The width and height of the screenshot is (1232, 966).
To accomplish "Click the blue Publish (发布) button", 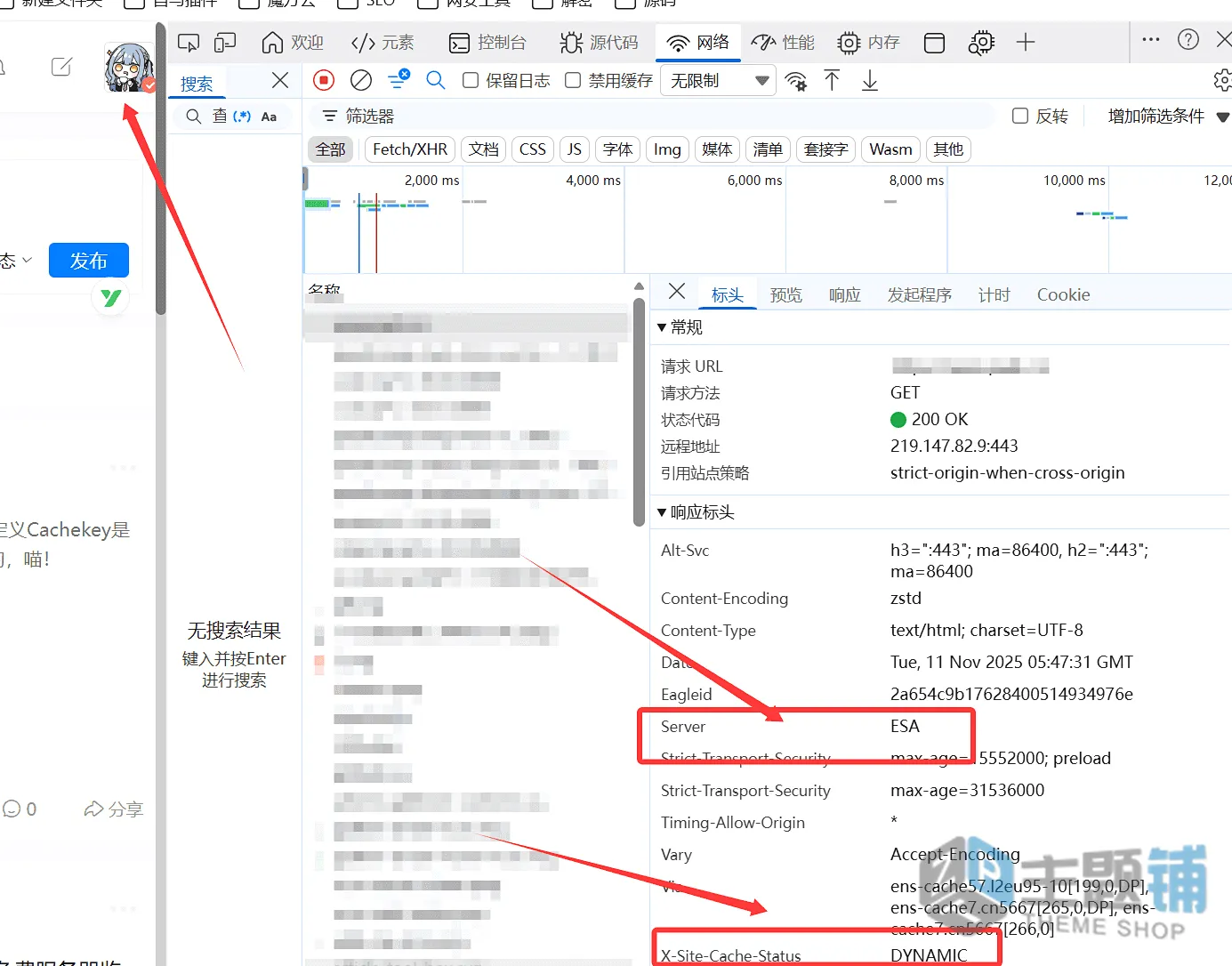I will (x=89, y=261).
